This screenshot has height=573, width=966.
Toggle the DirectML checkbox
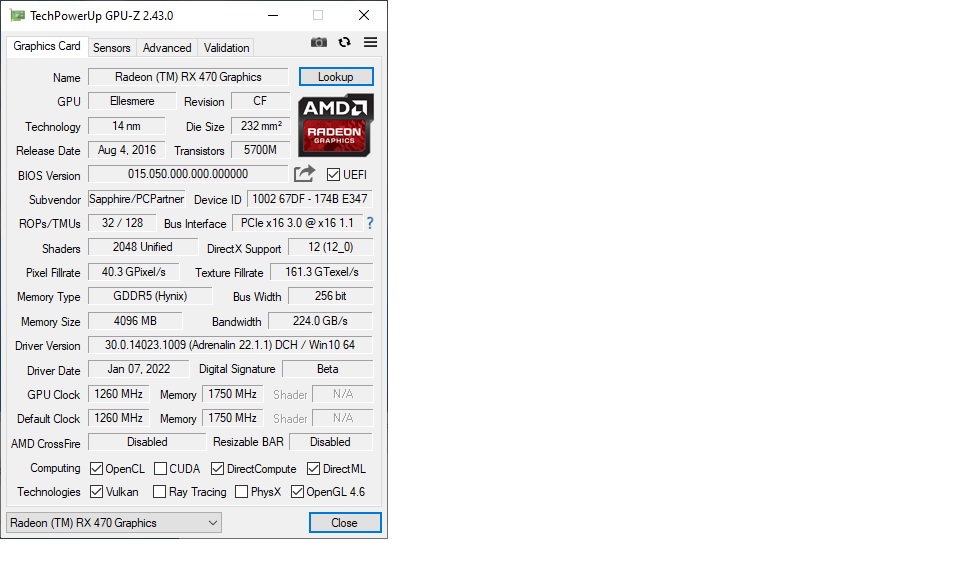314,468
